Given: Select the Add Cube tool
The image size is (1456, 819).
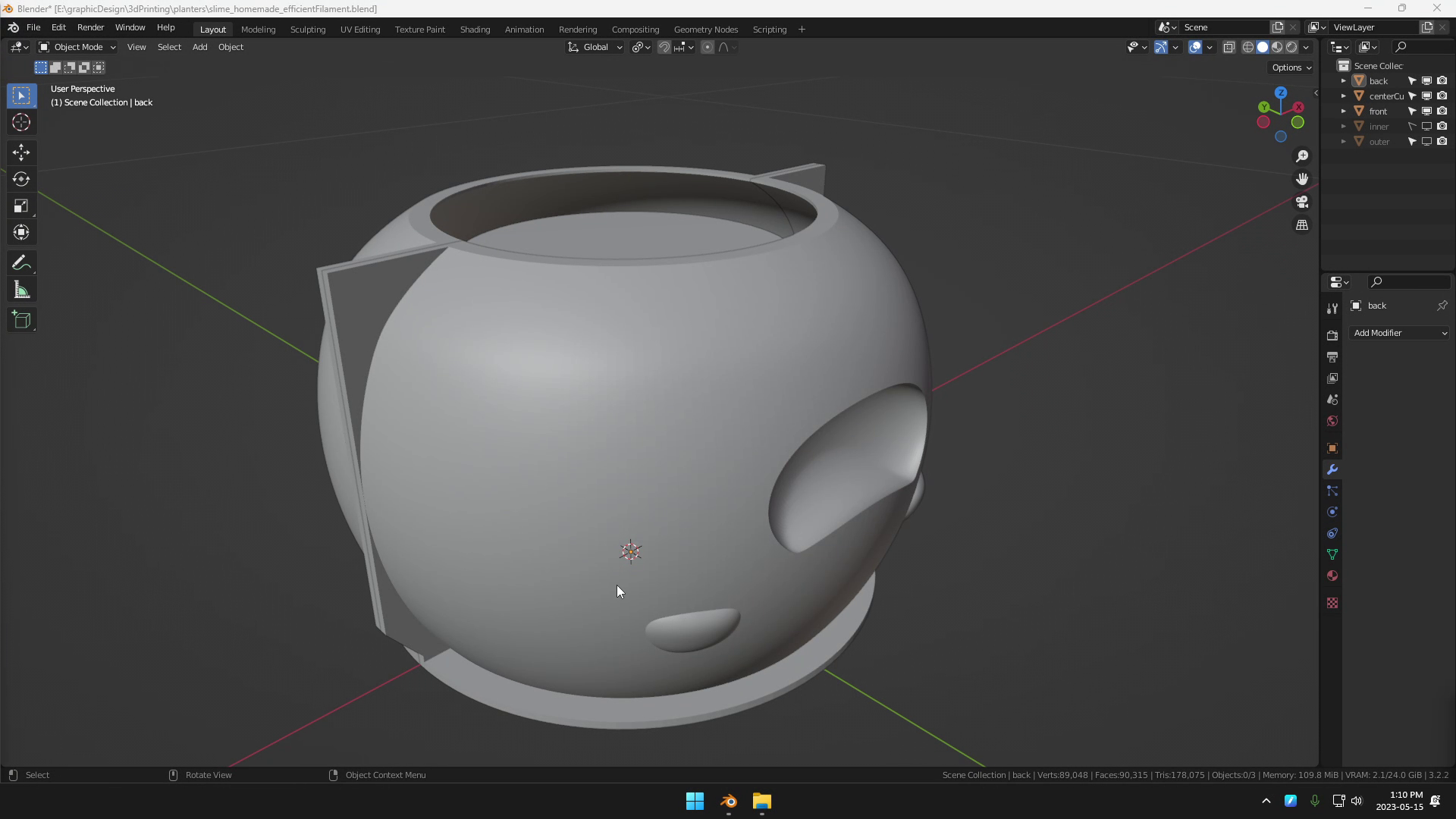Looking at the screenshot, I should click(21, 320).
